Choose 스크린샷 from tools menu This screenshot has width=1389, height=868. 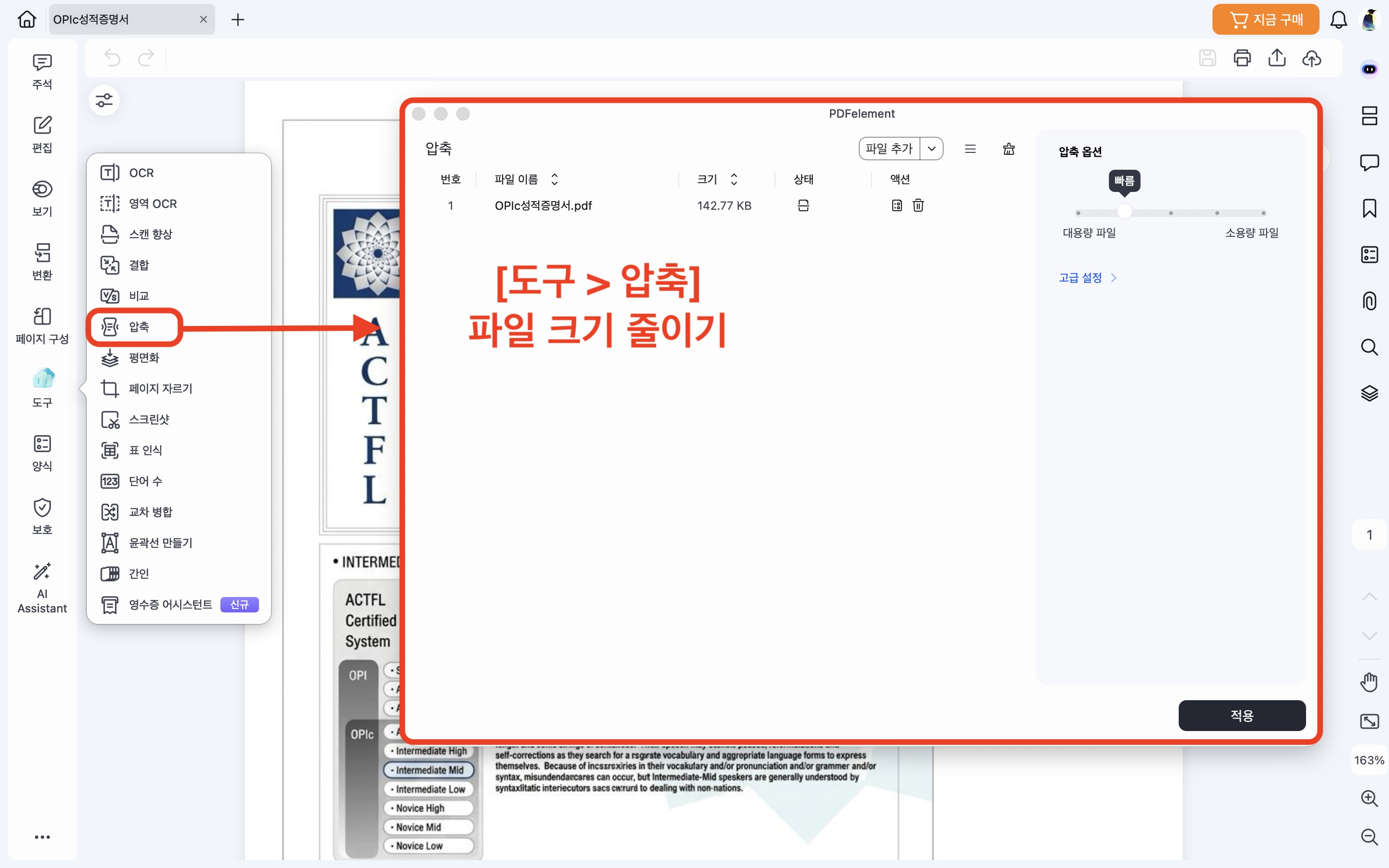178,420
